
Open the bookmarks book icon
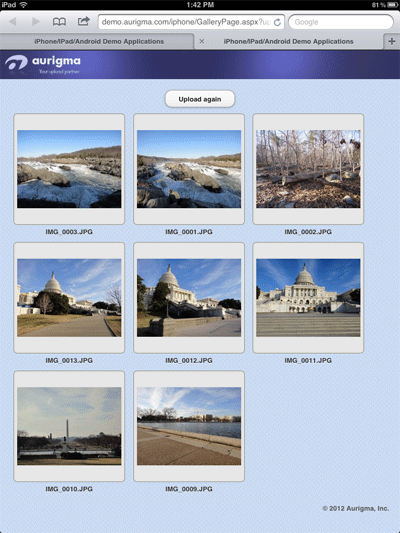click(x=59, y=22)
